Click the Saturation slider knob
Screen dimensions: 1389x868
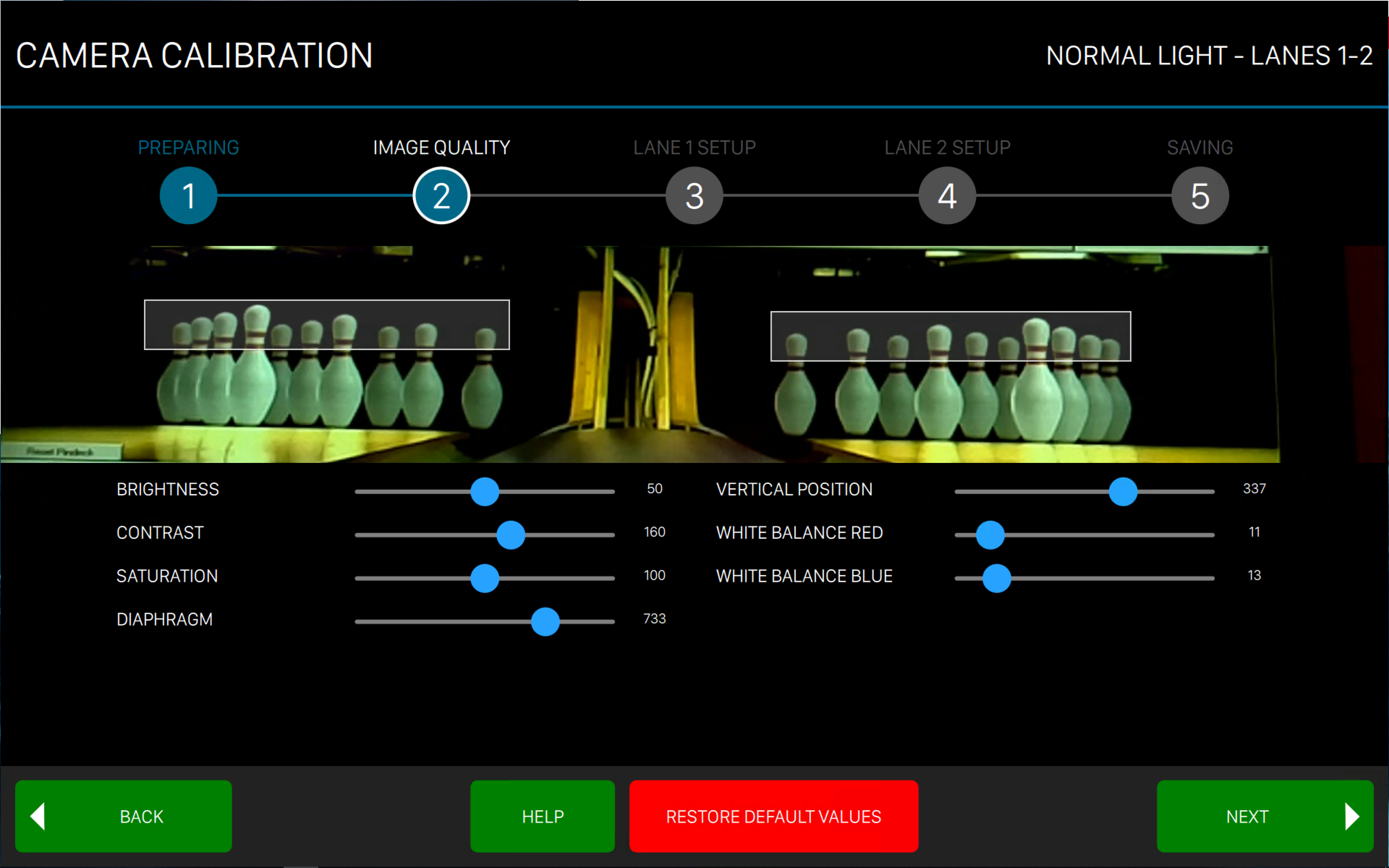[x=484, y=578]
